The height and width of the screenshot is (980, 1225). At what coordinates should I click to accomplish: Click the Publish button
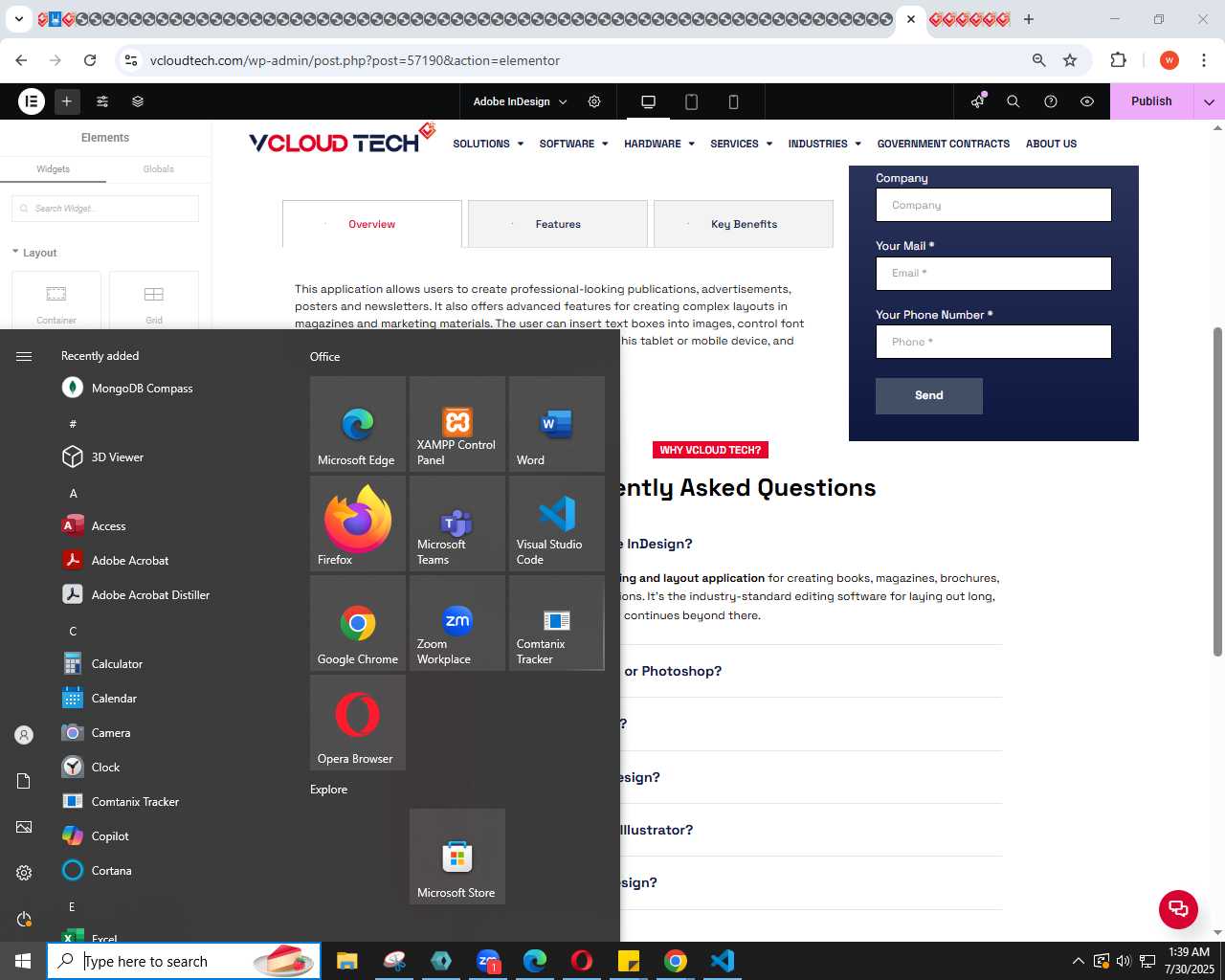tap(1151, 101)
